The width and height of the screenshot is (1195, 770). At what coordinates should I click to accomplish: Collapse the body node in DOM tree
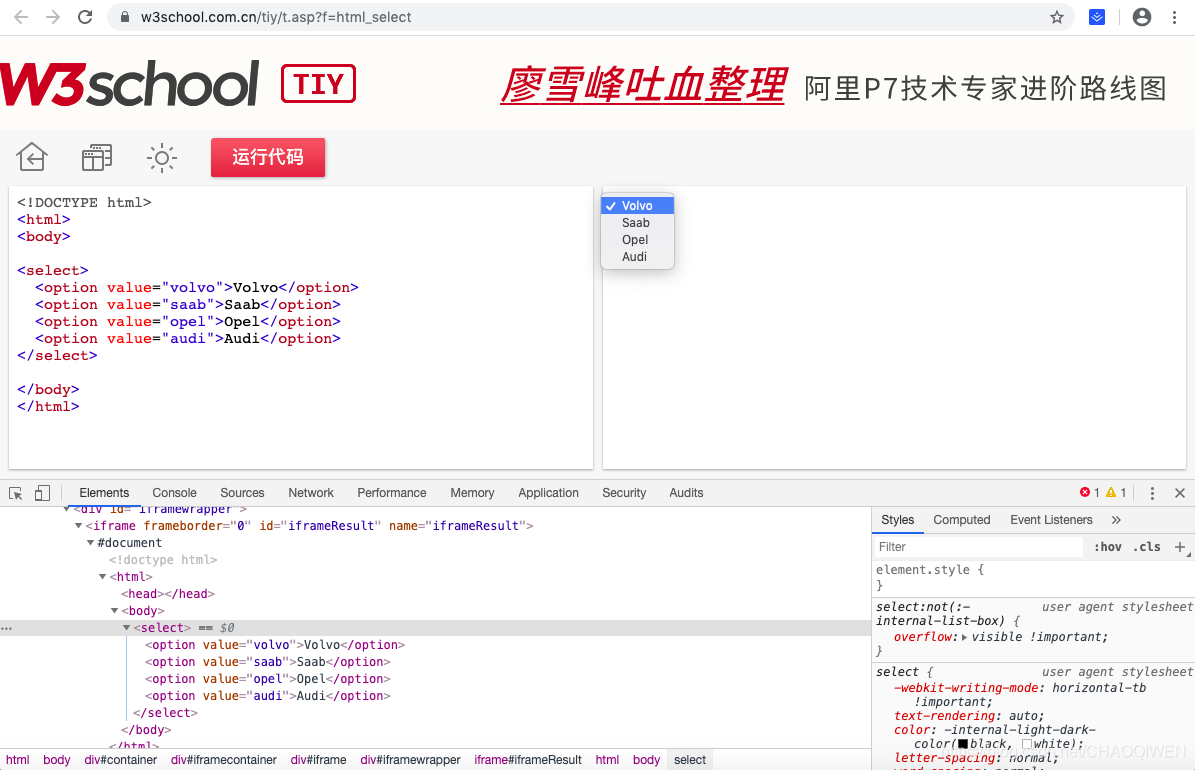(x=114, y=611)
